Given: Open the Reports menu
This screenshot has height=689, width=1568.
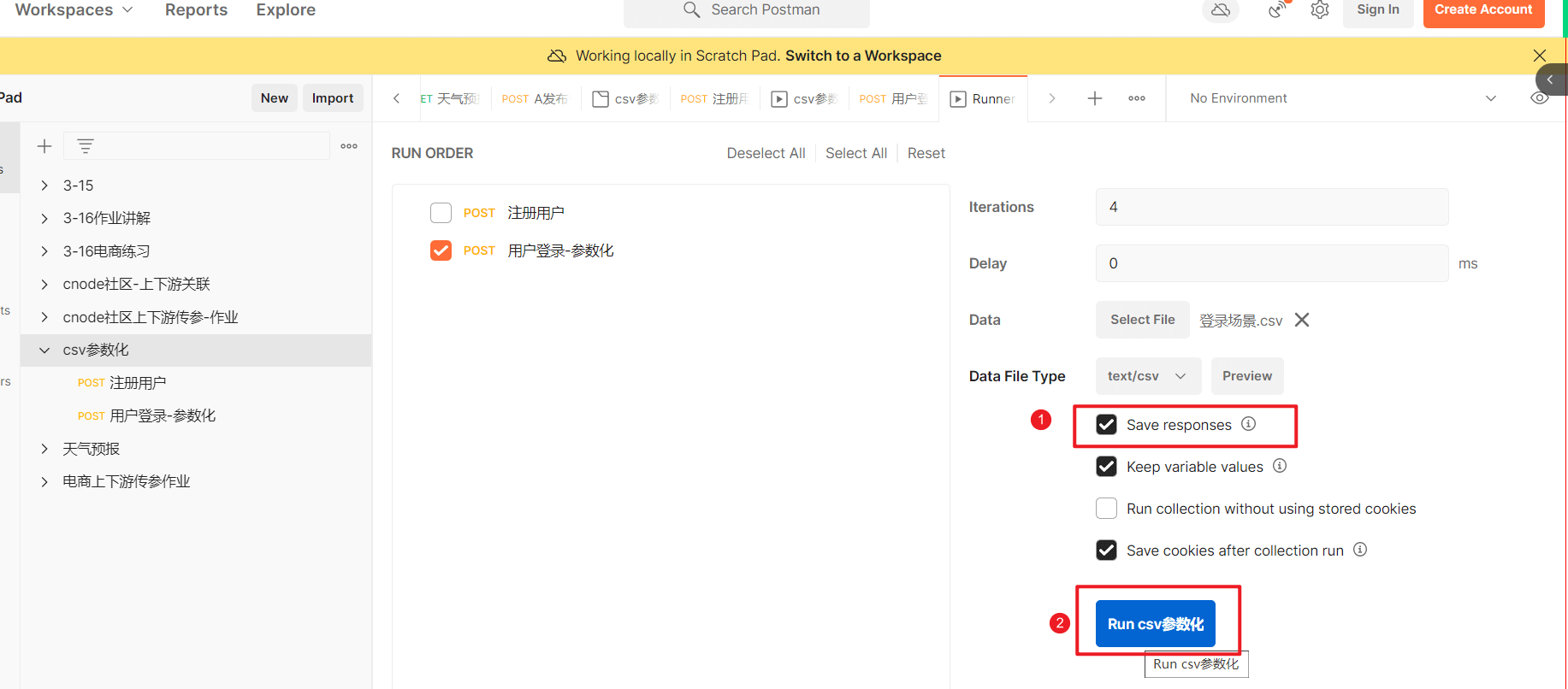Looking at the screenshot, I should tap(196, 10).
